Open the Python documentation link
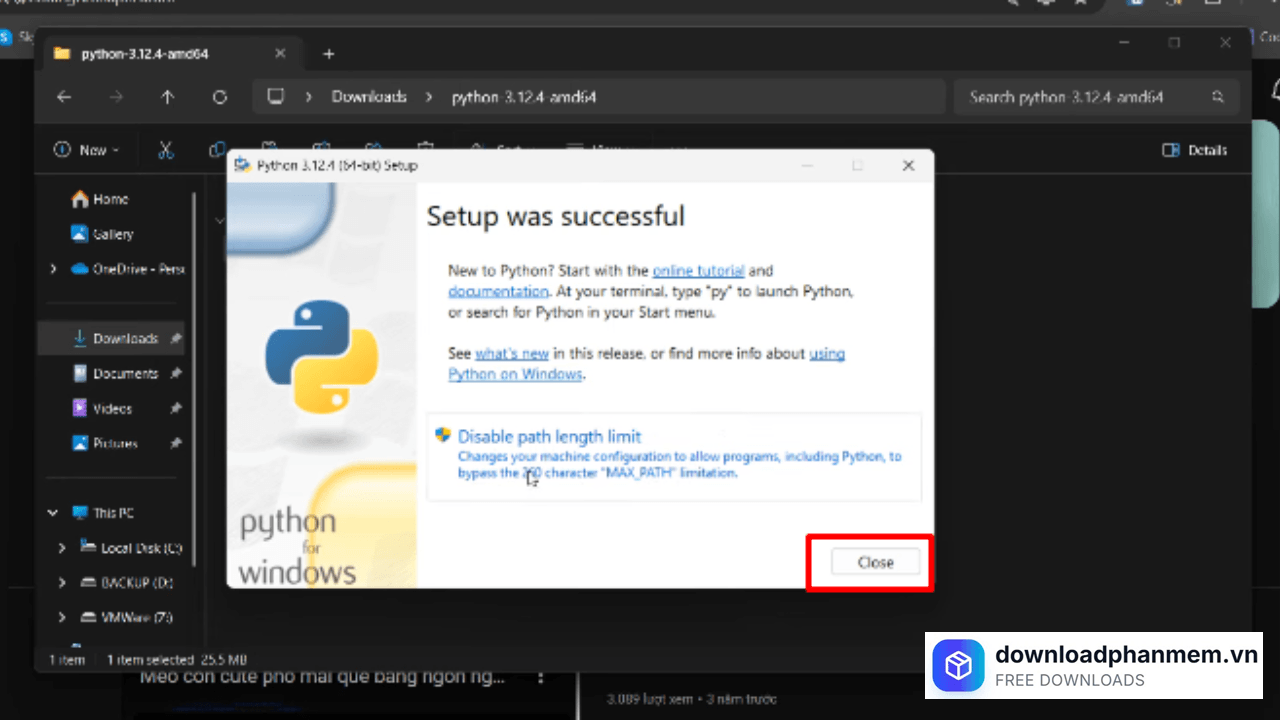 click(x=498, y=291)
